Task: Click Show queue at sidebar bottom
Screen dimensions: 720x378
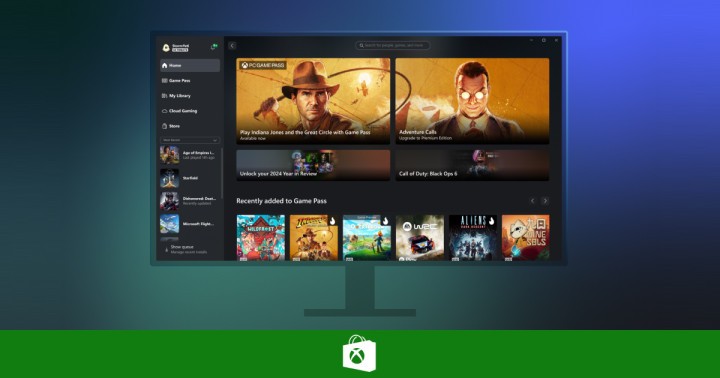Action: click(188, 249)
